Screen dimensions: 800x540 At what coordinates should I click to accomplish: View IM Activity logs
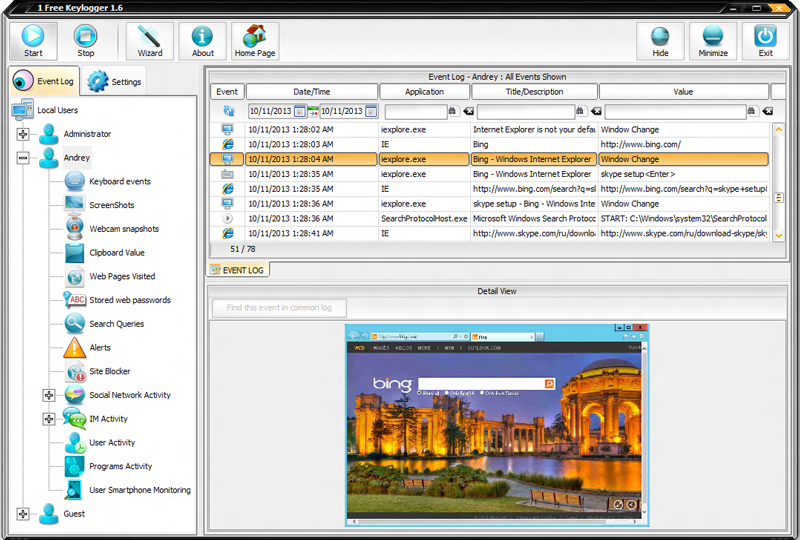pyautogui.click(x=108, y=419)
